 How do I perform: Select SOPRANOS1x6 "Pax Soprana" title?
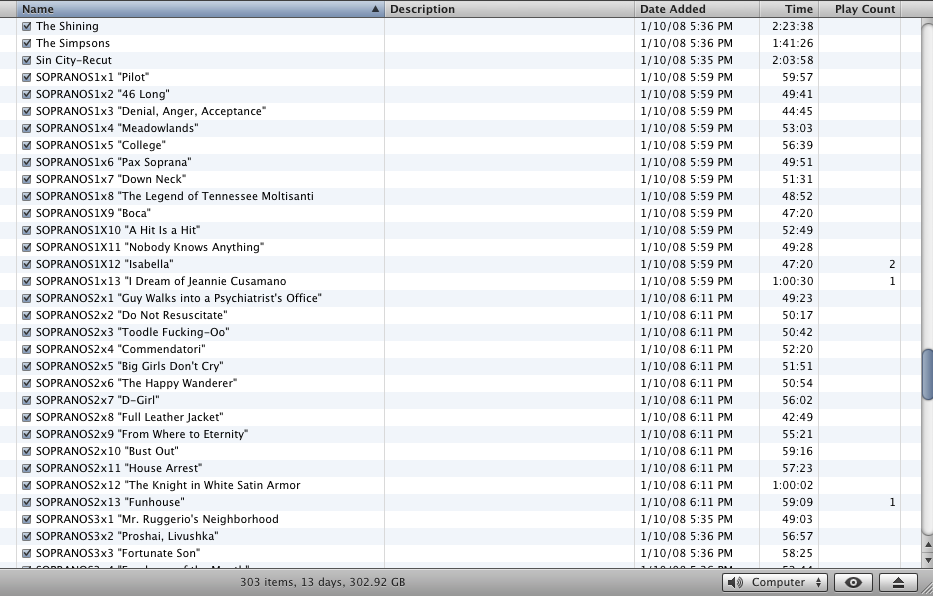click(x=113, y=162)
